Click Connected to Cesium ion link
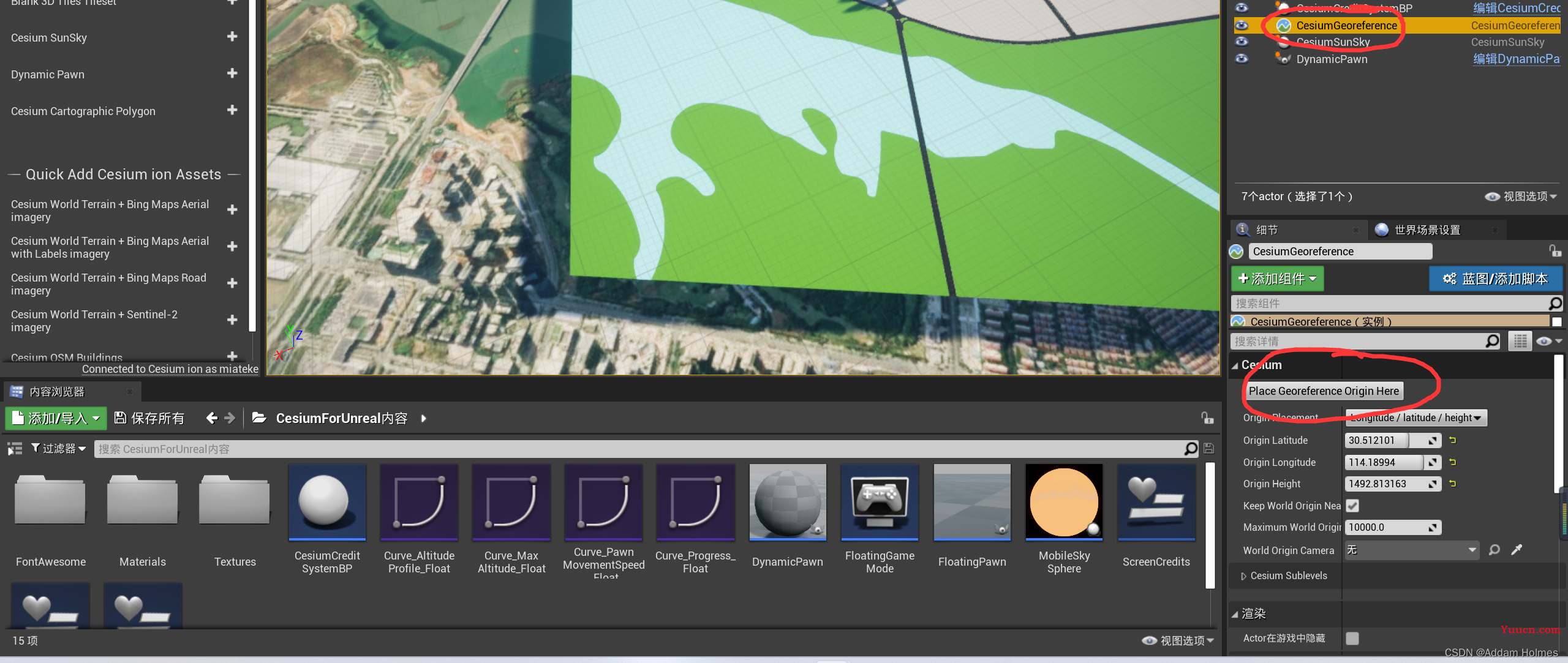The image size is (1568, 663). tap(170, 369)
